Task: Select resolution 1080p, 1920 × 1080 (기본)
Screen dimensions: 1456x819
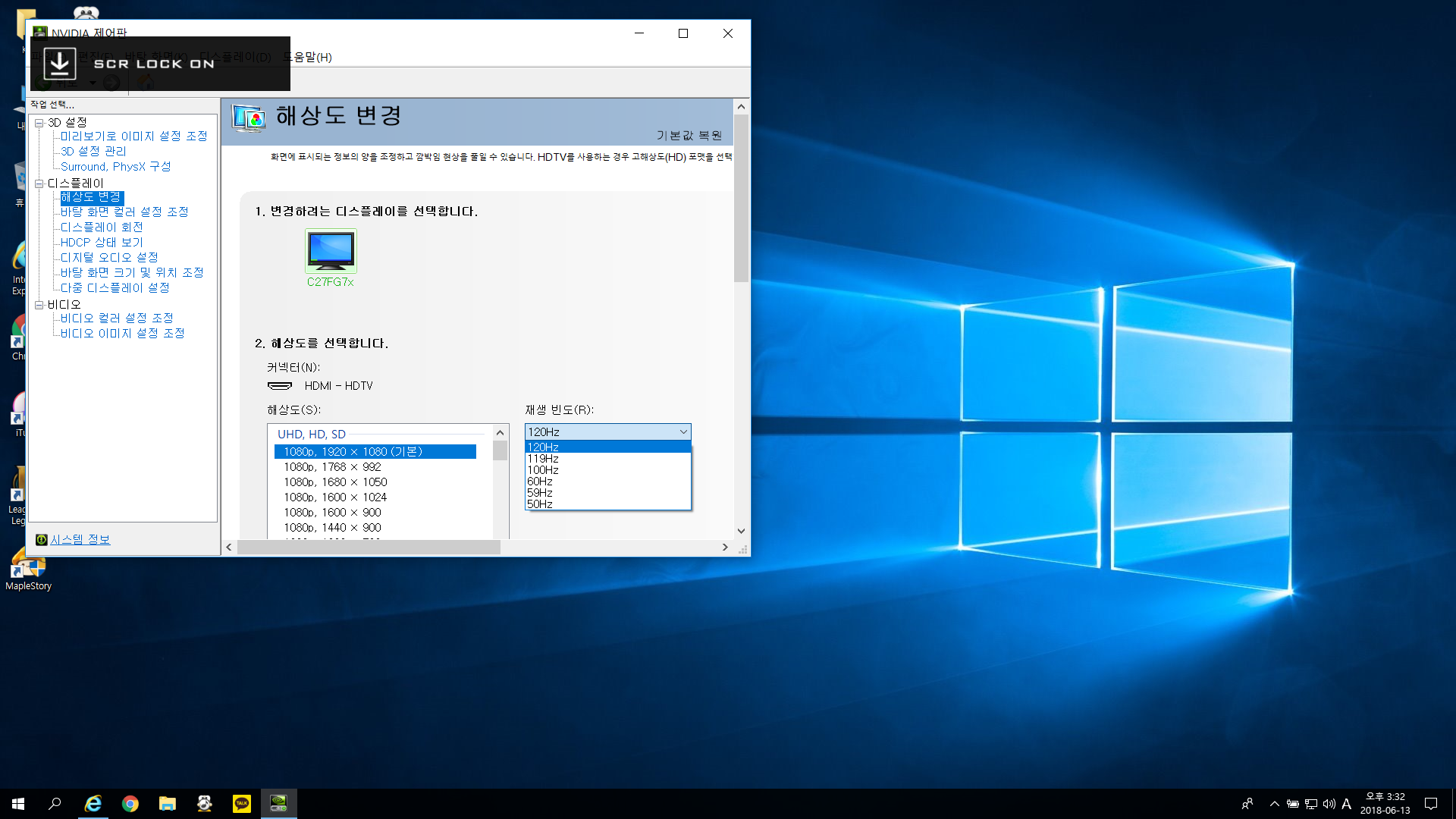Action: pyautogui.click(x=375, y=452)
